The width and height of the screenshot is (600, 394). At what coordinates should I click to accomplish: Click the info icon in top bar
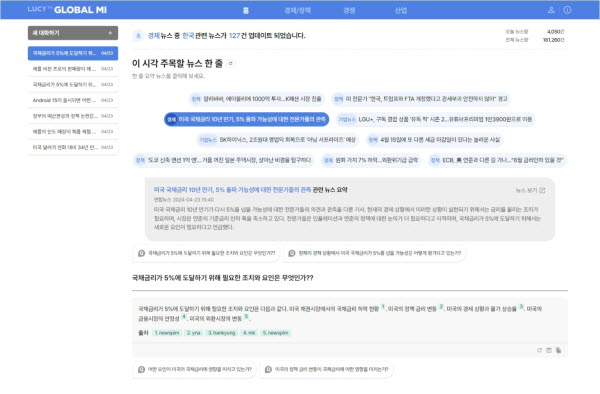567,10
